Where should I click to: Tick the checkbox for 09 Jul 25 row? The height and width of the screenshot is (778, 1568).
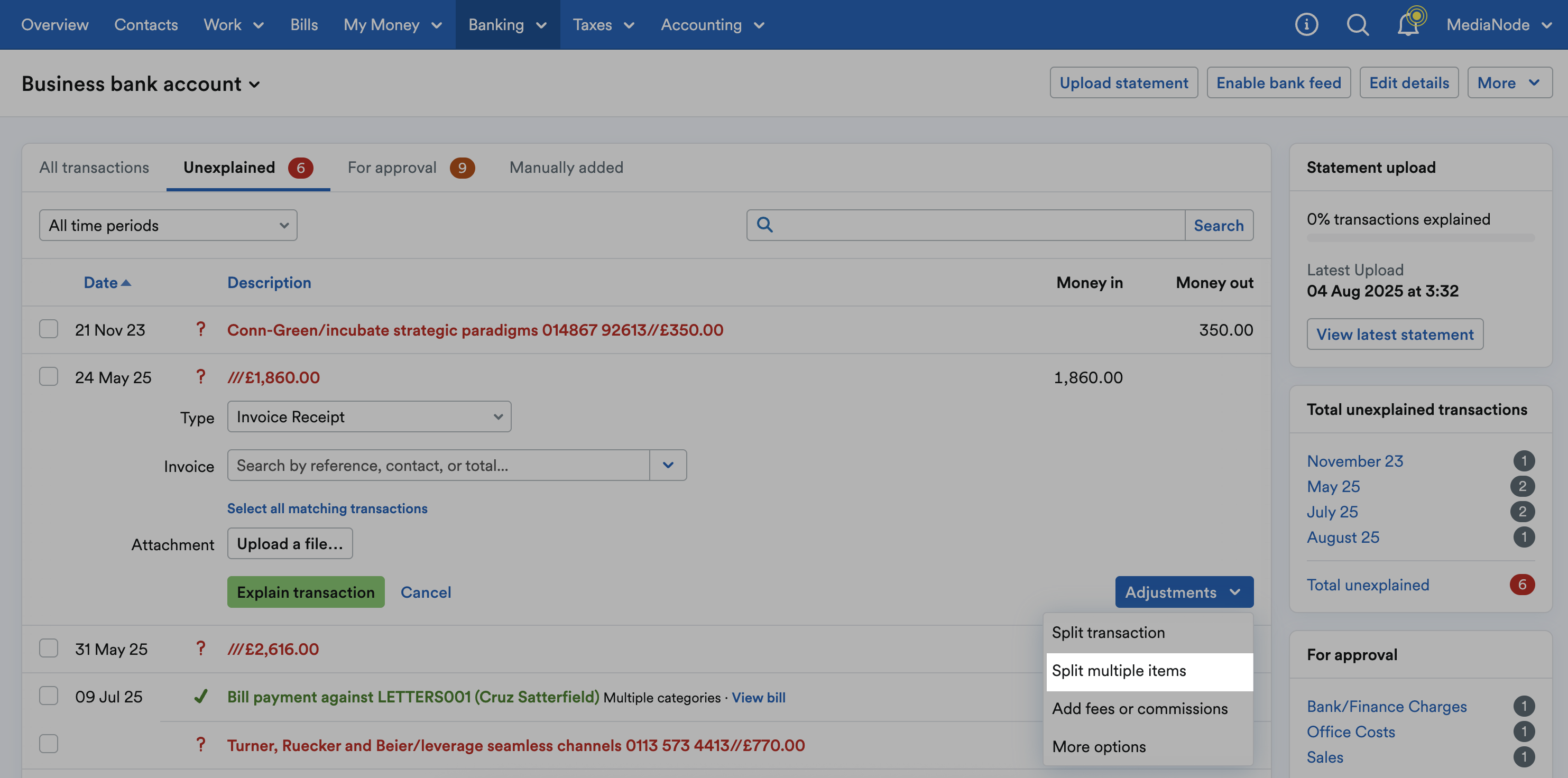(49, 695)
